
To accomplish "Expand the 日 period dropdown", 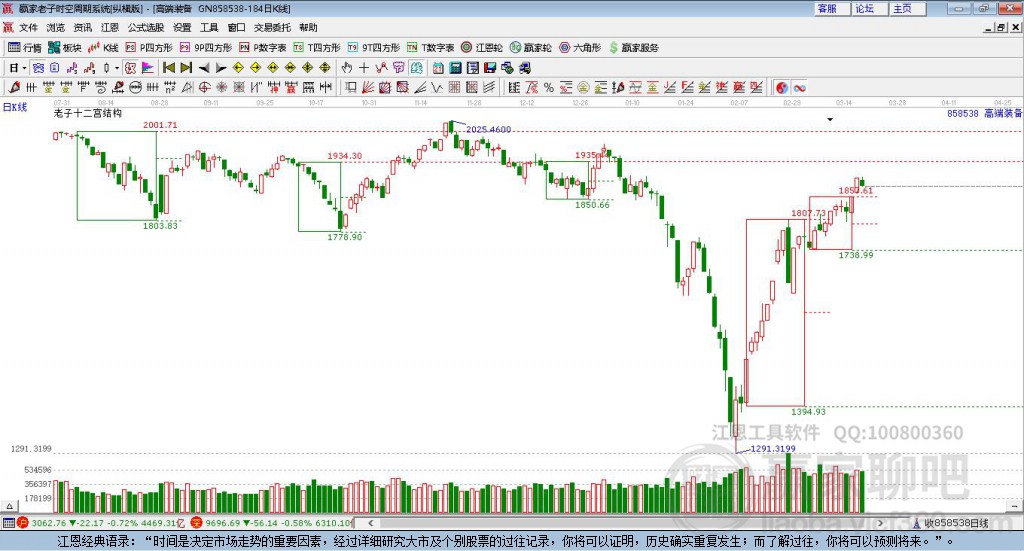I will pos(24,68).
